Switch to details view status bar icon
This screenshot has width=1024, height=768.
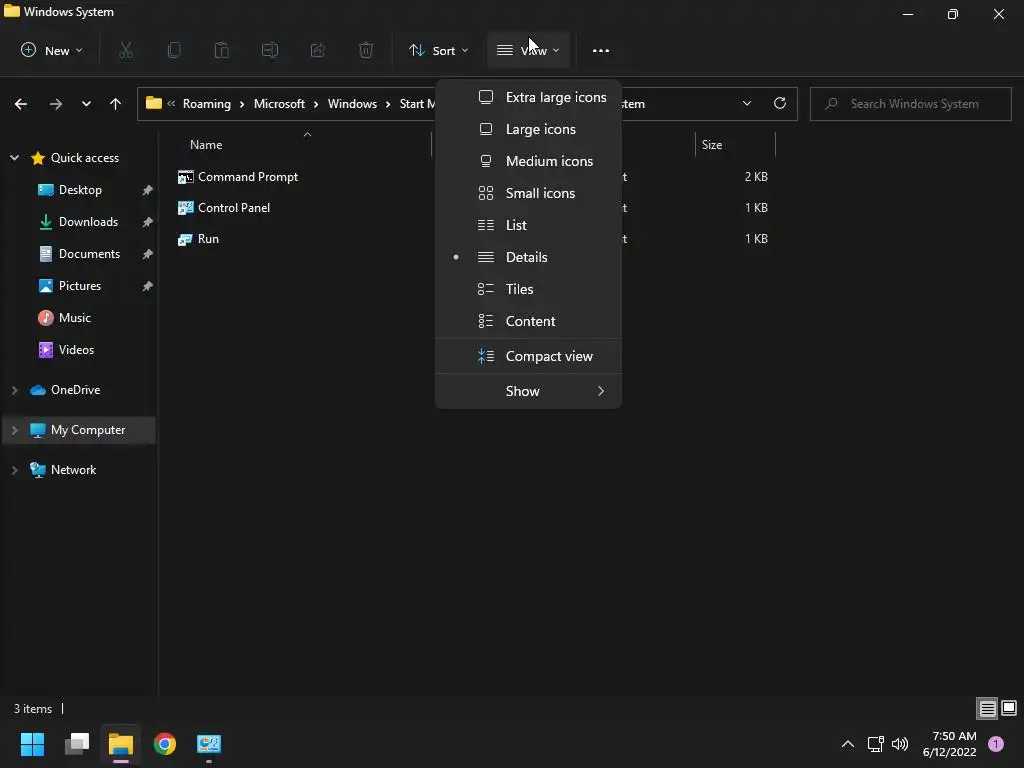point(987,708)
